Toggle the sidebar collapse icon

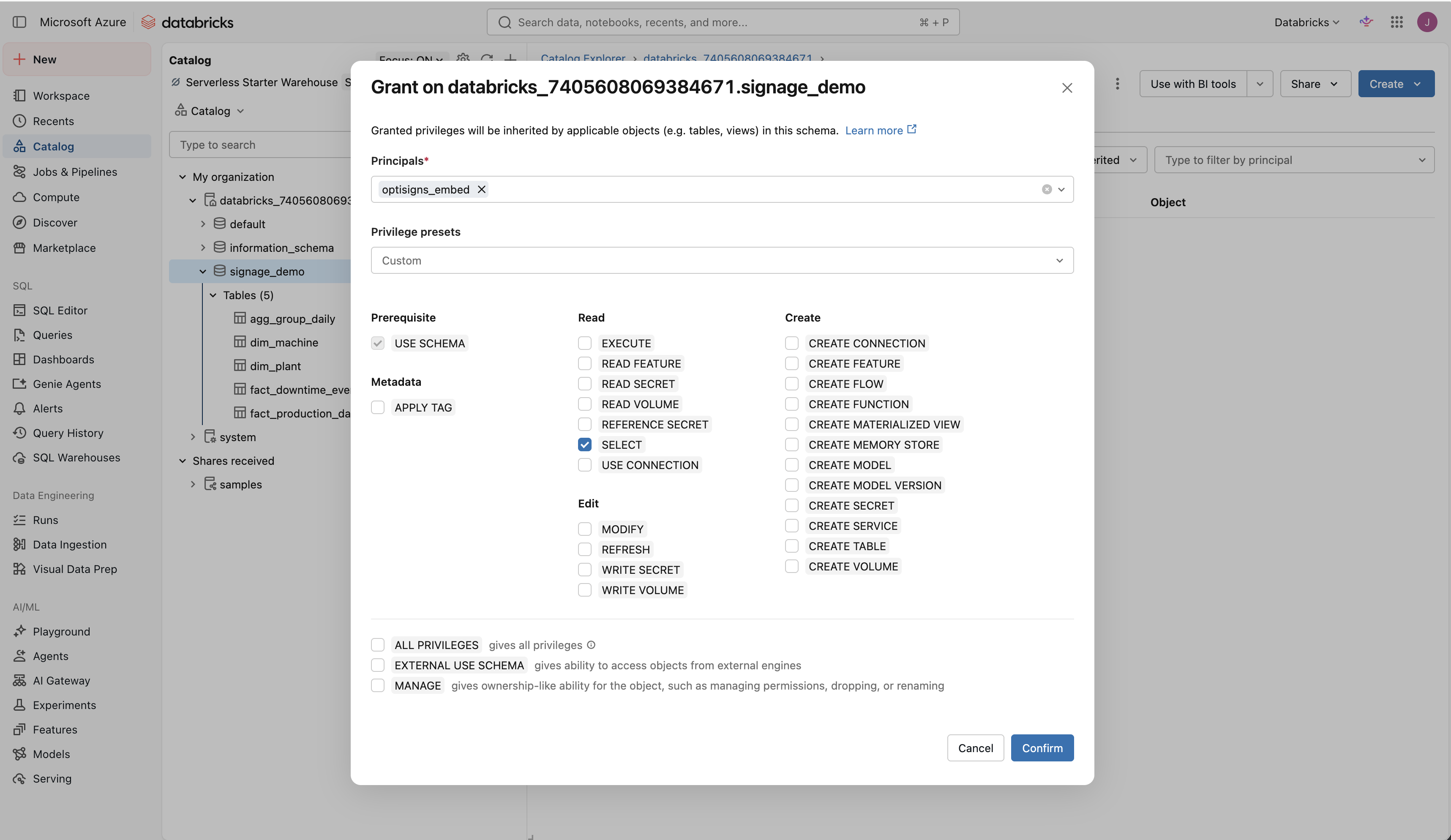19,22
